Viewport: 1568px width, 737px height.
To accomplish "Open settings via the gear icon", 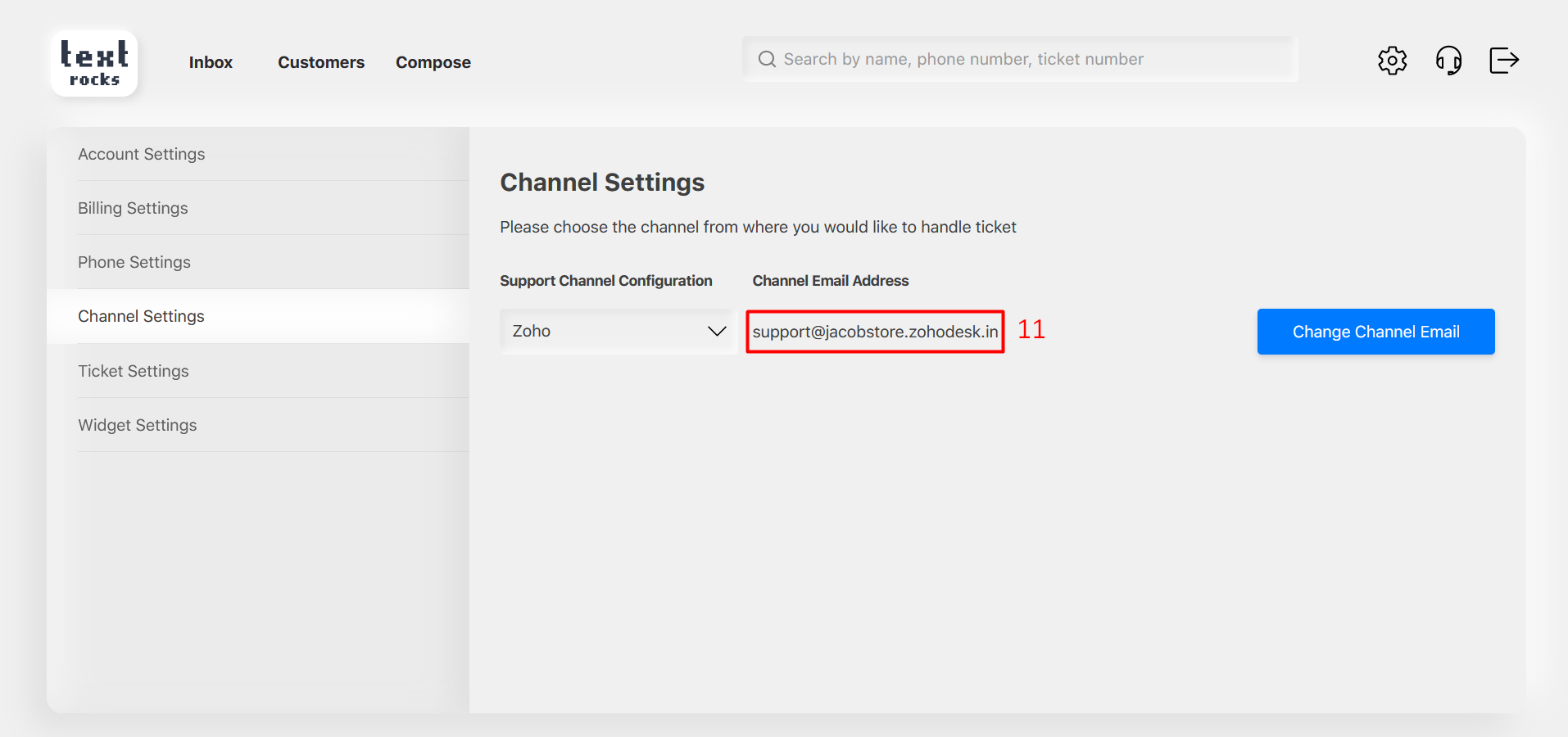I will coord(1392,61).
